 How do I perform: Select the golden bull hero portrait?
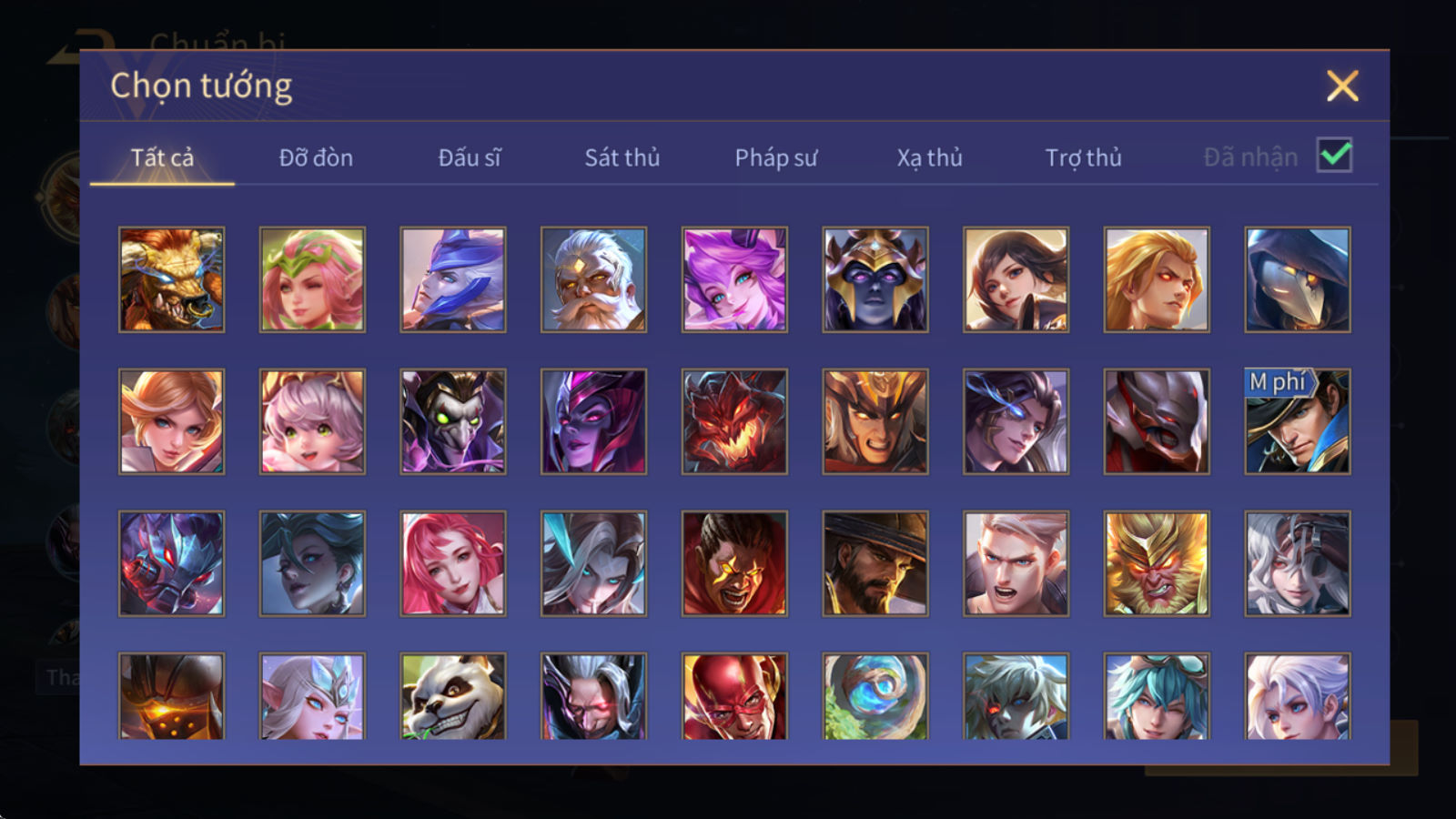click(171, 279)
